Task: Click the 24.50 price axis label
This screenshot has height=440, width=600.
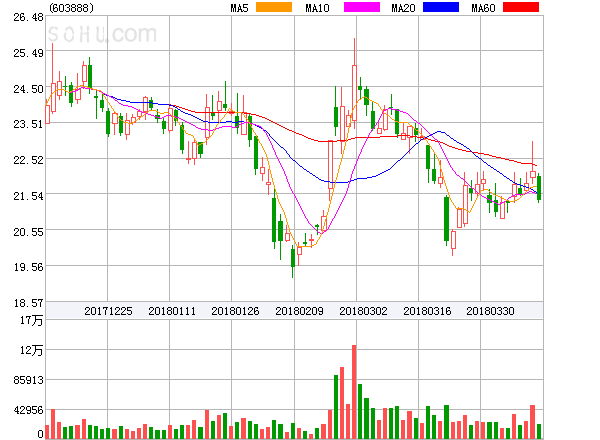Action: click(x=29, y=89)
